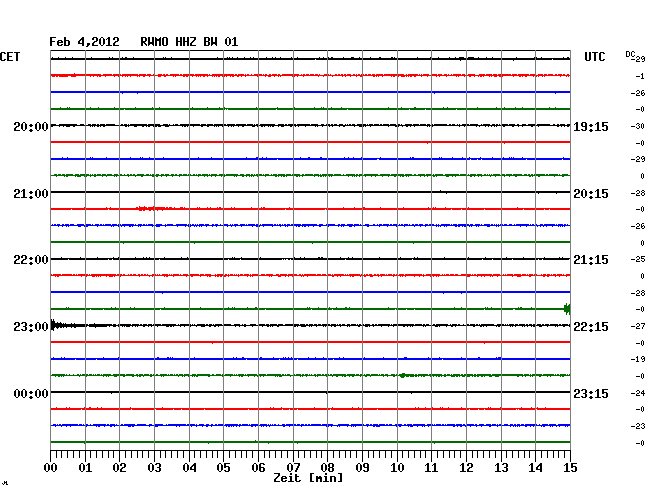650x494 pixels.
Task: Click the "01" minute axis label
Action: [x=85, y=468]
